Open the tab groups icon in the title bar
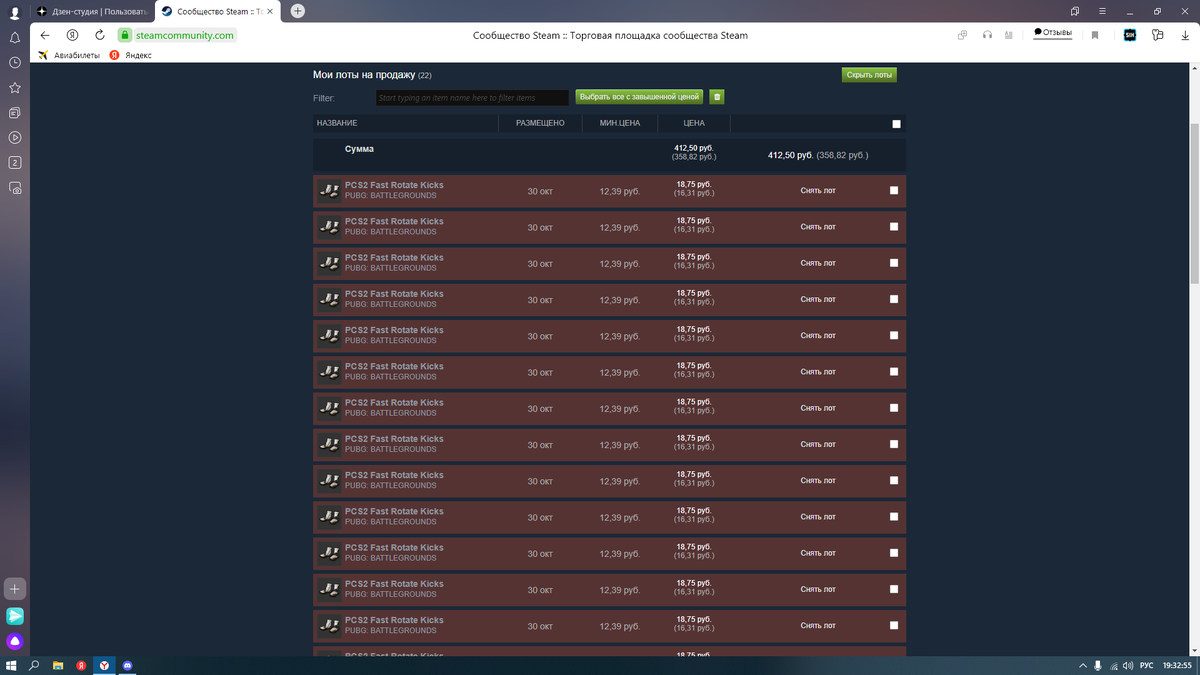1200x675 pixels. point(1075,11)
